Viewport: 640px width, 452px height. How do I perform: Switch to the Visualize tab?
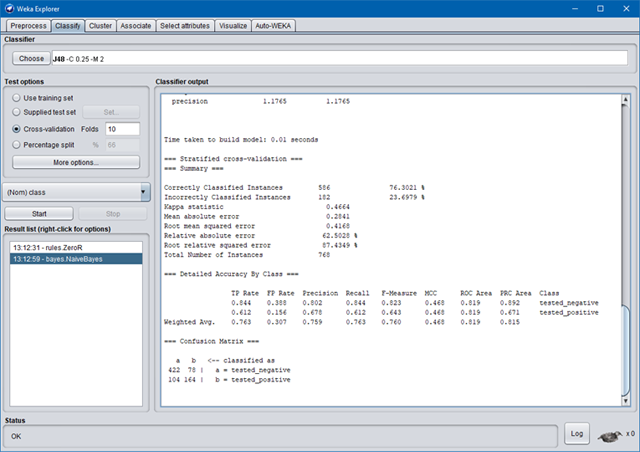(x=235, y=25)
